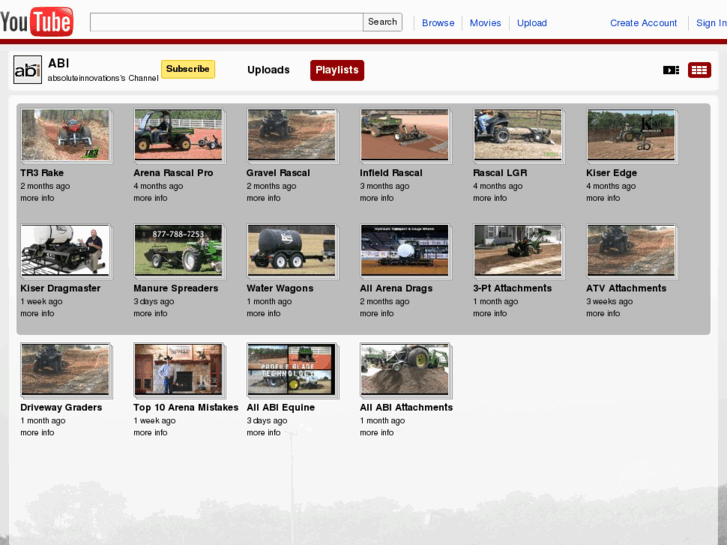The height and width of the screenshot is (545, 727).
Task: Open the Arena Rascal Pro thumbnail
Action: coord(179,135)
